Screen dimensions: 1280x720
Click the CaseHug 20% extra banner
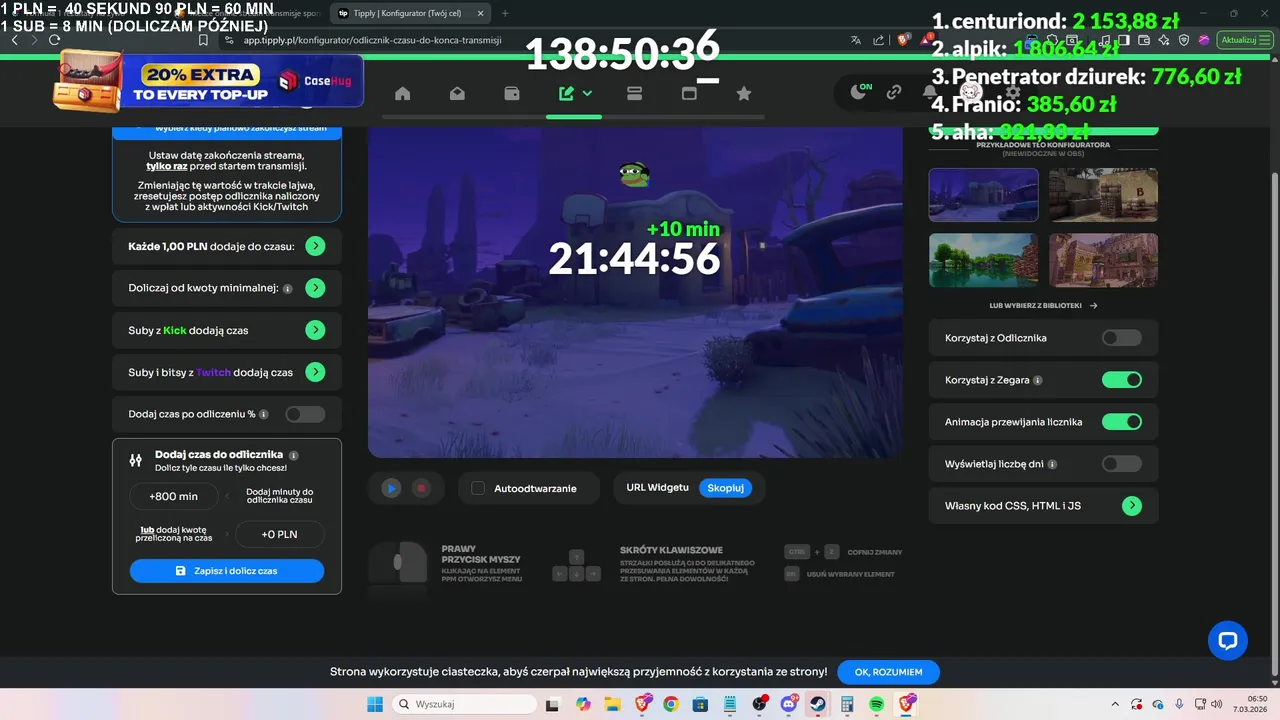208,80
